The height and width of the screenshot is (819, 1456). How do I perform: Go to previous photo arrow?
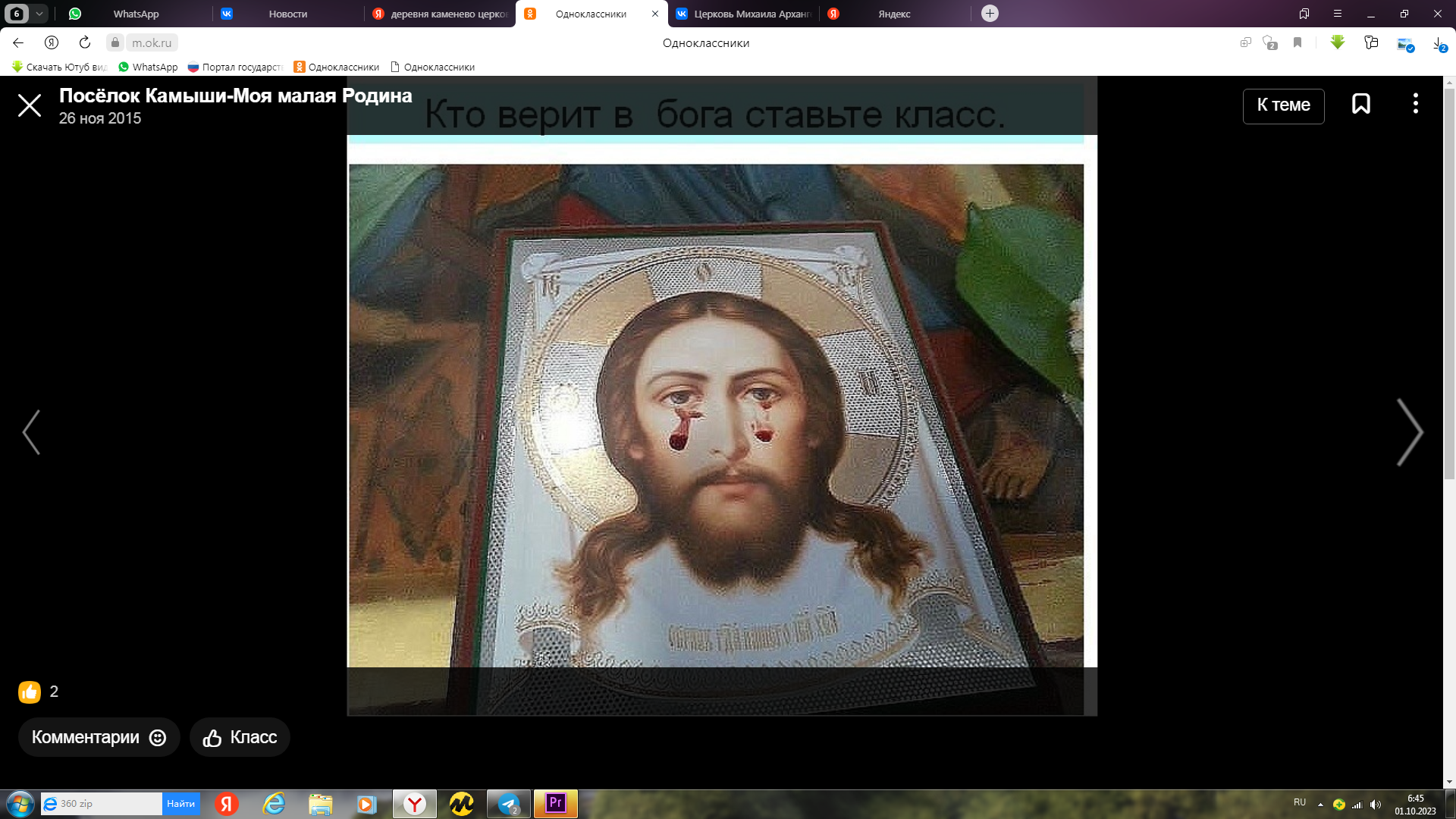point(31,432)
